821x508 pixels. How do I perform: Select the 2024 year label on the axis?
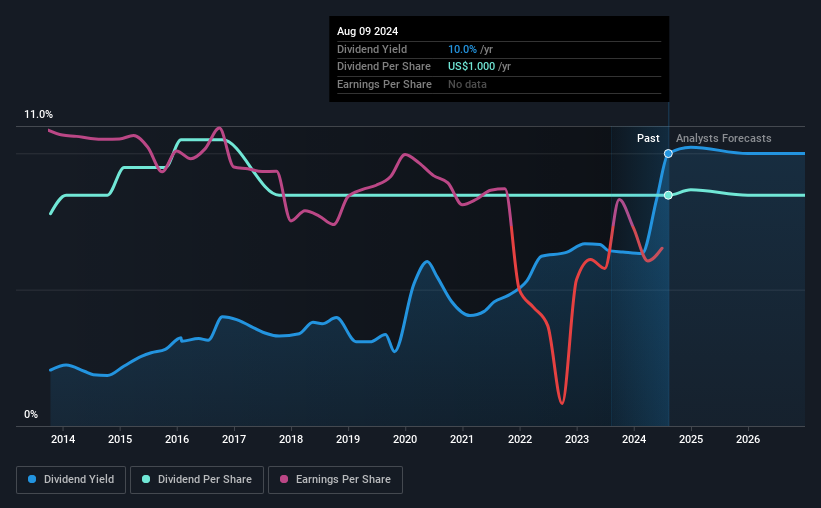tap(634, 439)
